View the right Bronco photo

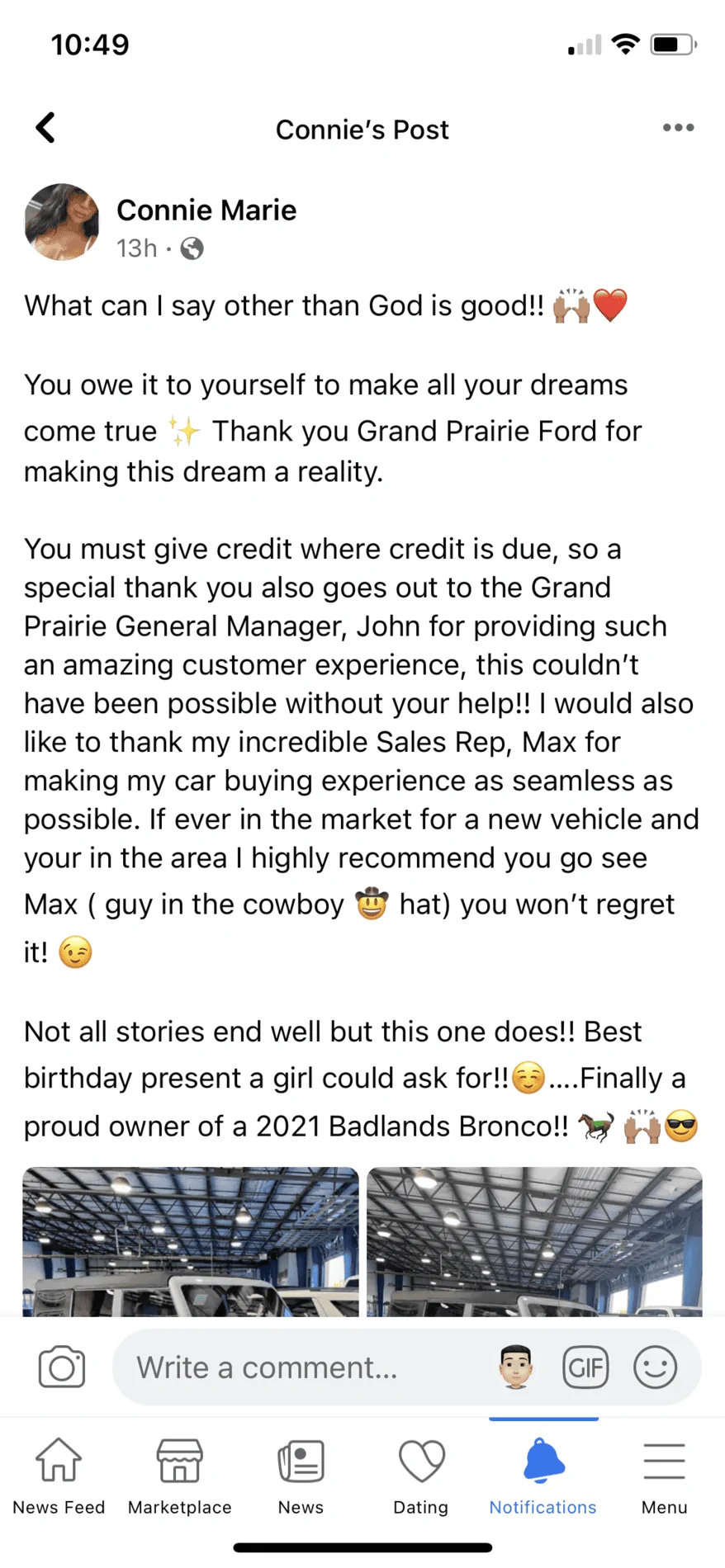(x=535, y=1242)
